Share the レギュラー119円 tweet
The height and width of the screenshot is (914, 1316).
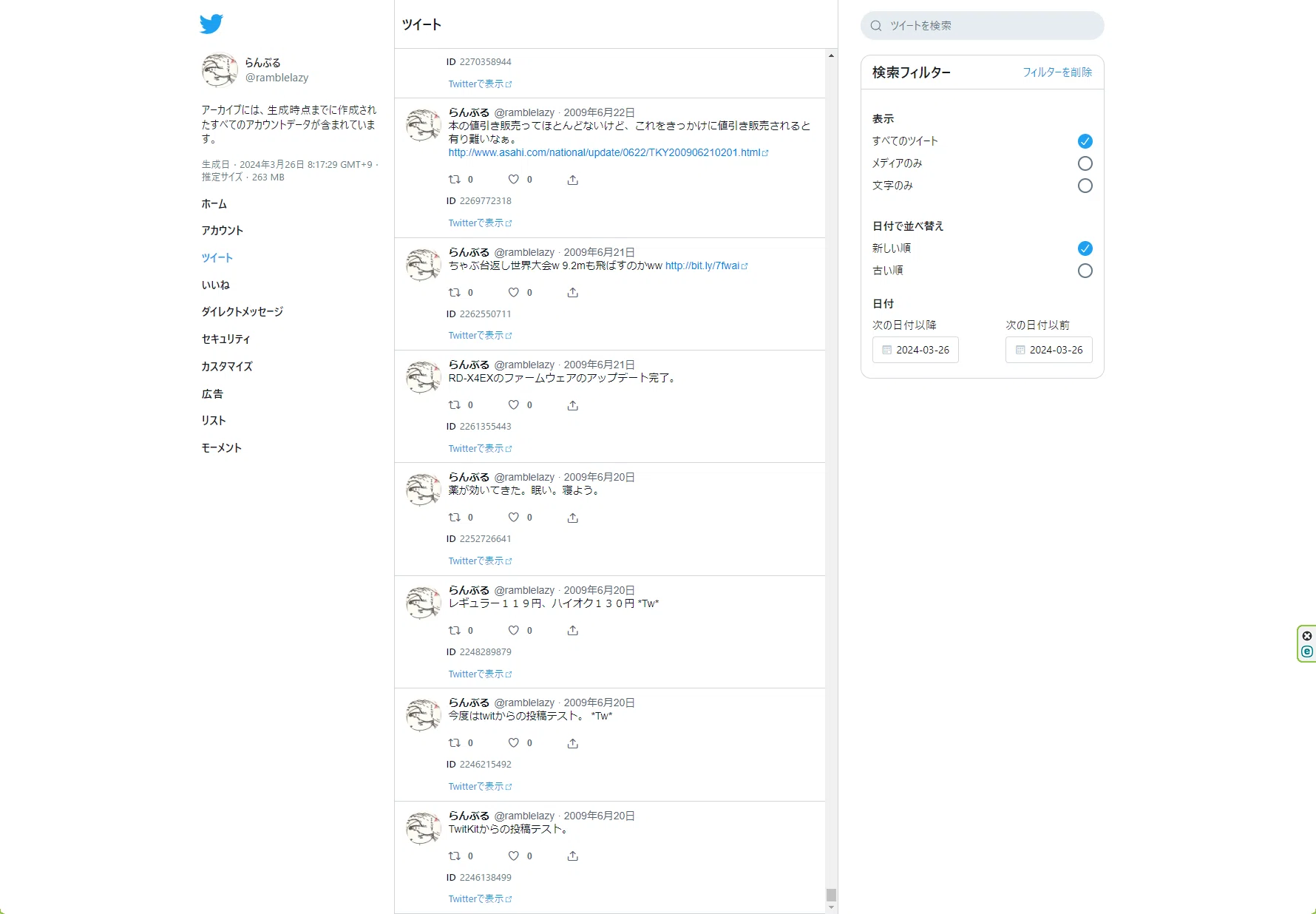(573, 631)
